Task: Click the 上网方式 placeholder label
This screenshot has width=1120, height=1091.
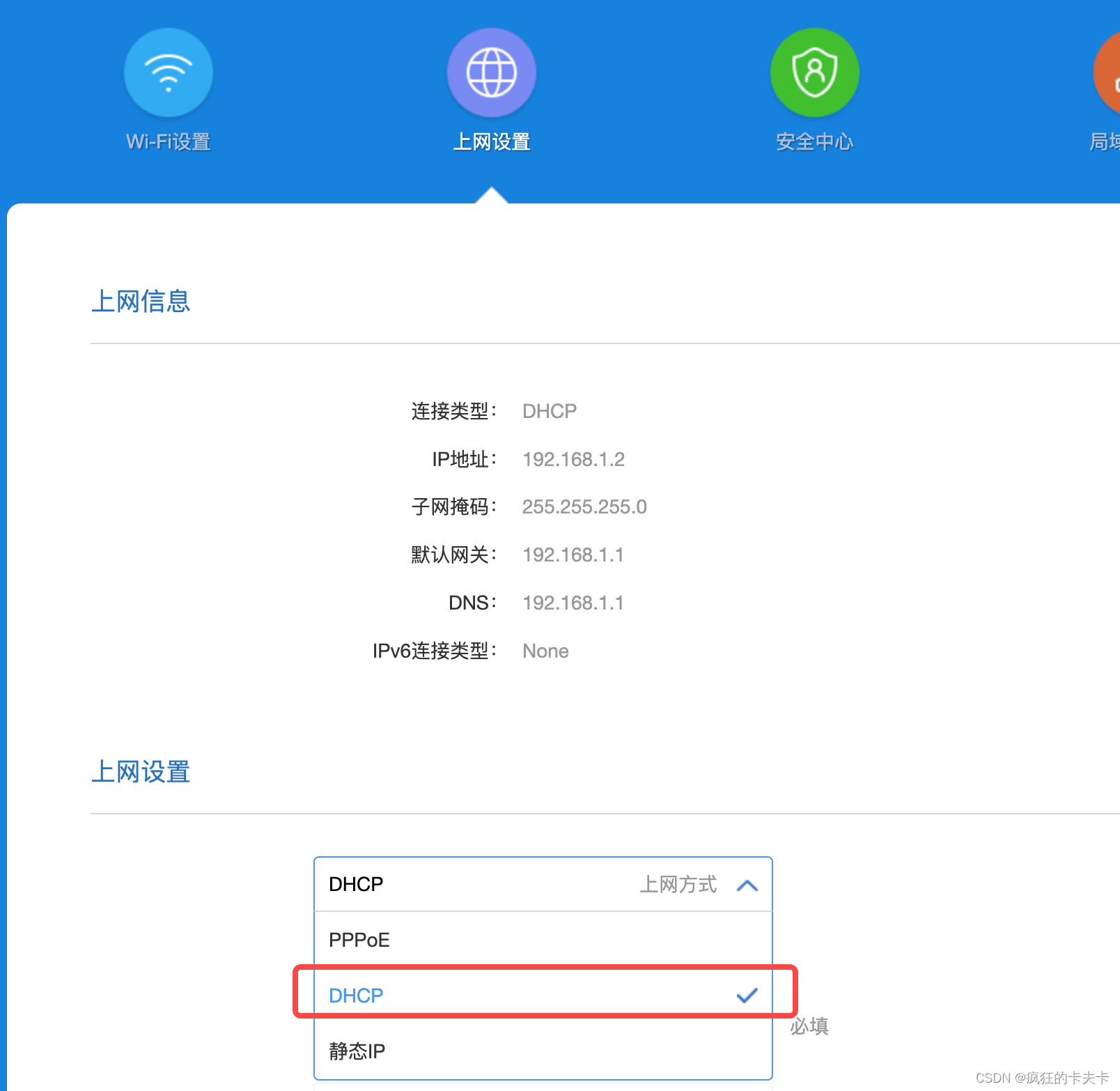Action: click(678, 884)
